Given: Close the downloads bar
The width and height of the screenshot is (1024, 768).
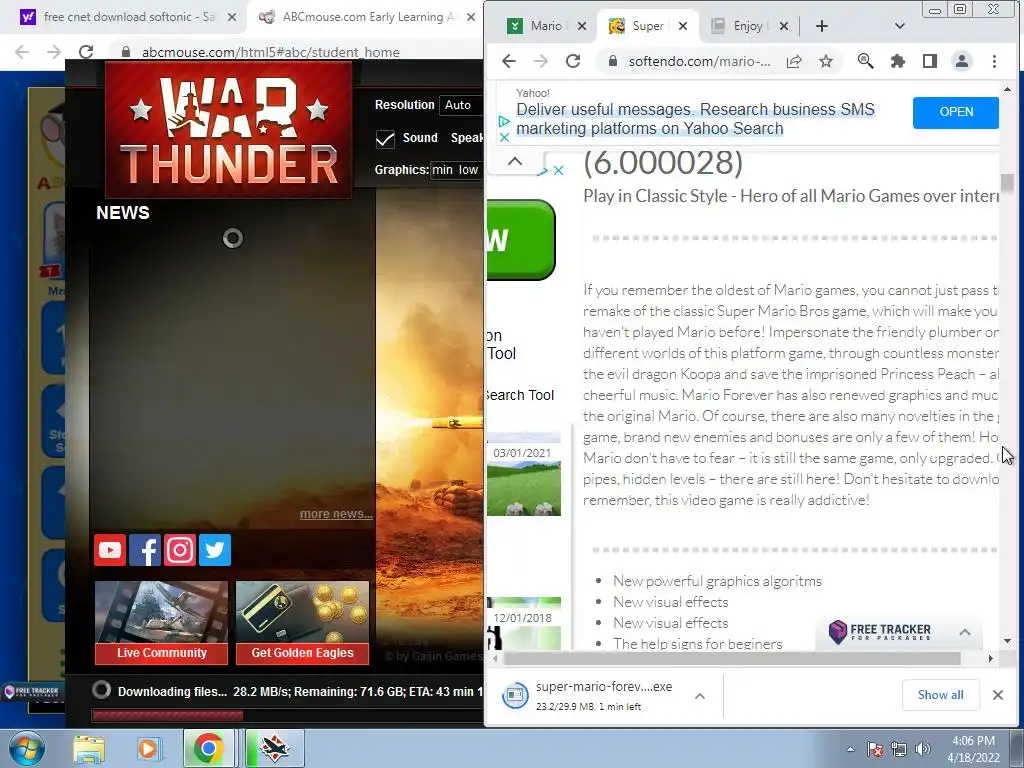Looking at the screenshot, I should [x=998, y=695].
